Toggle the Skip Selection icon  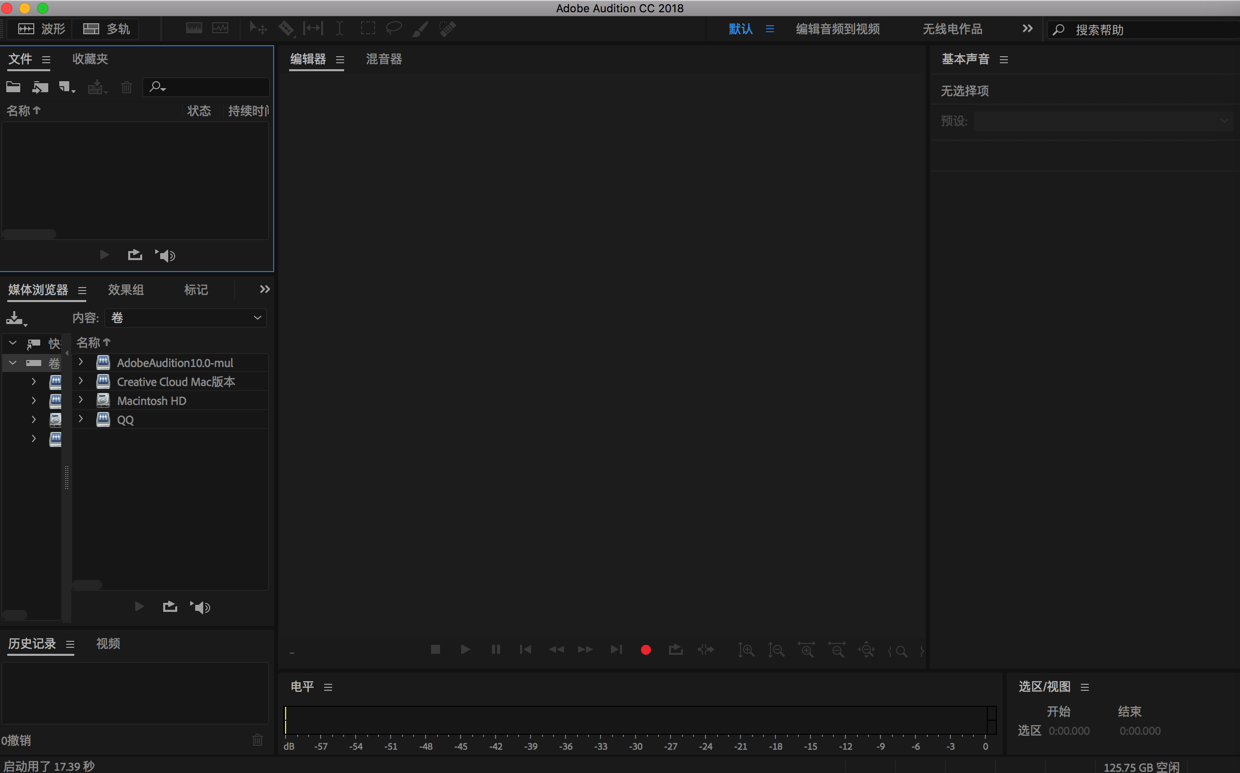pyautogui.click(x=706, y=650)
